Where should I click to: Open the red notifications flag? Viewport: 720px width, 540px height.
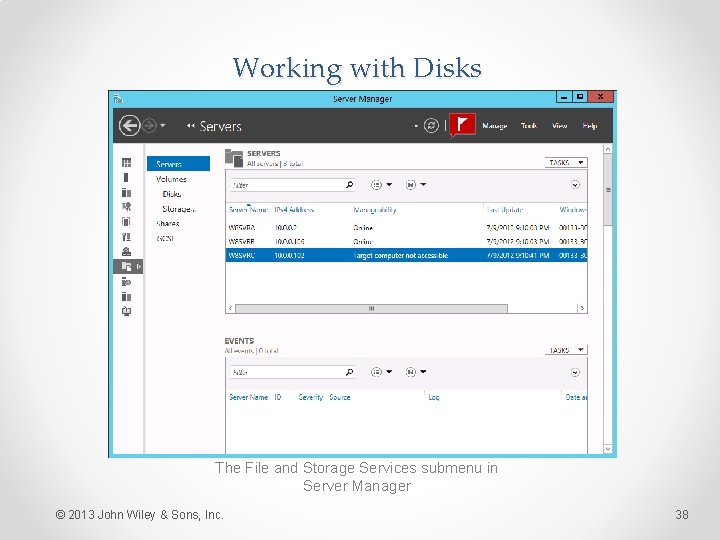[462, 124]
